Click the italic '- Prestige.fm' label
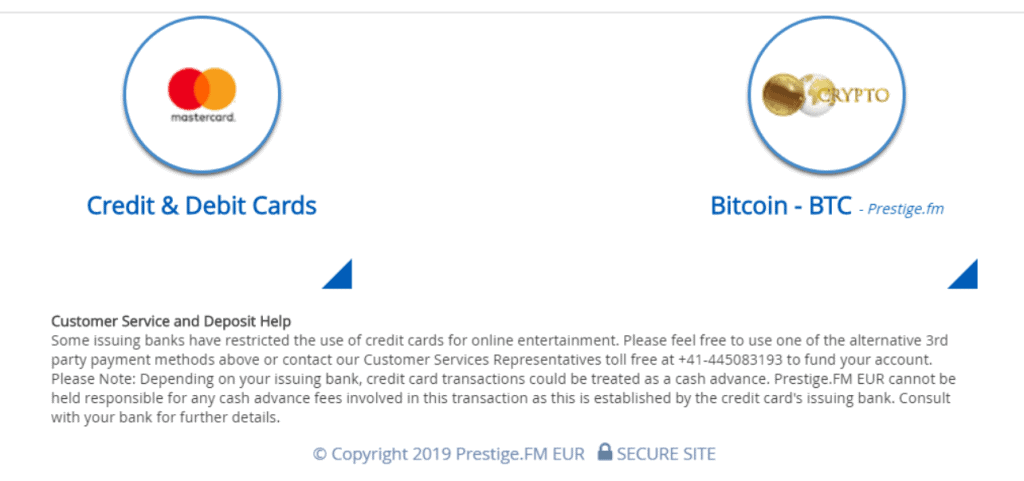Screen dimensions: 1024x481 (x=901, y=209)
